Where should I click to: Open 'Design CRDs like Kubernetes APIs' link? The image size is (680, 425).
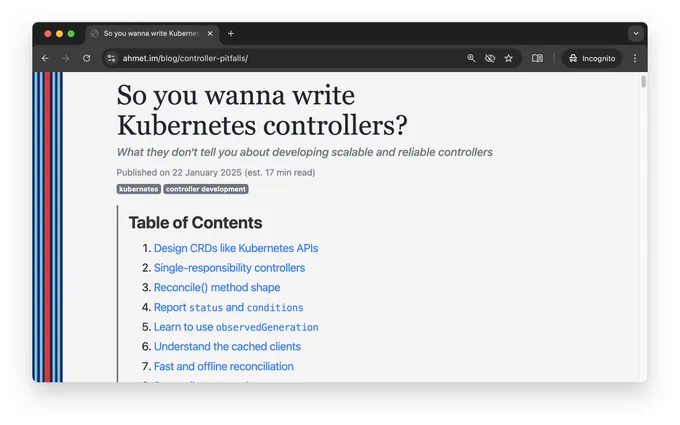point(236,248)
